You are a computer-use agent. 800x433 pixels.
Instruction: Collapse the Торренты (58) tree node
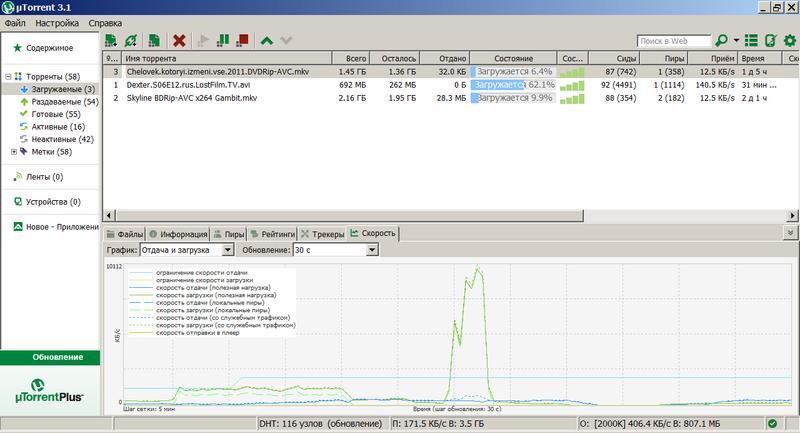click(x=8, y=77)
